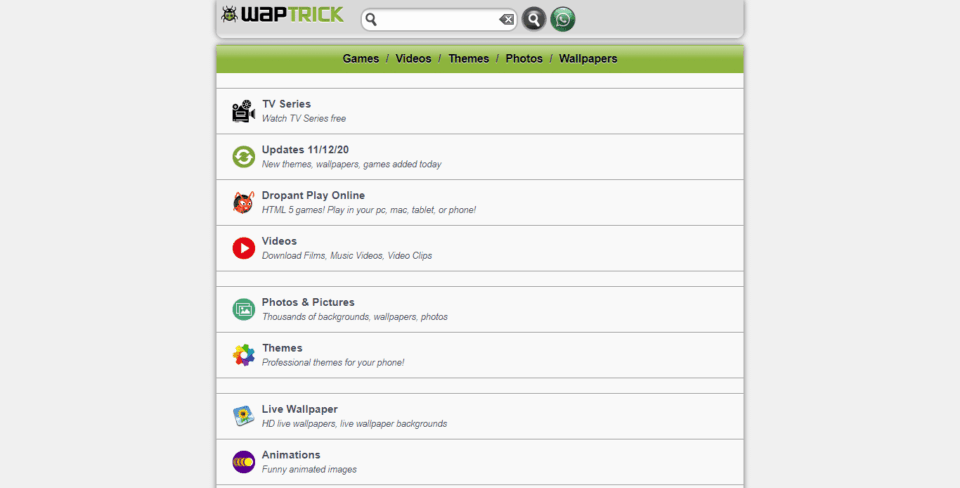The width and height of the screenshot is (960, 488).
Task: Open the green WhatsApp icon
Action: click(563, 19)
